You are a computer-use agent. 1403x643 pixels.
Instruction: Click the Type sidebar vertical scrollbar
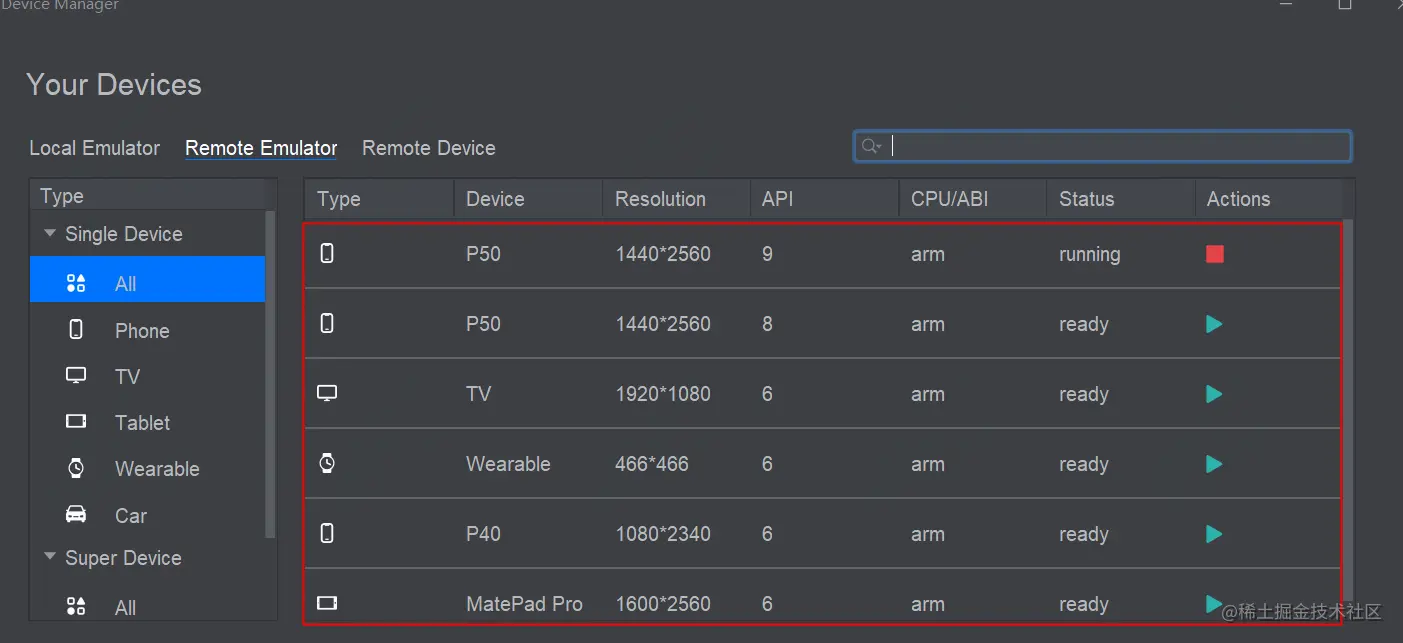coord(270,375)
